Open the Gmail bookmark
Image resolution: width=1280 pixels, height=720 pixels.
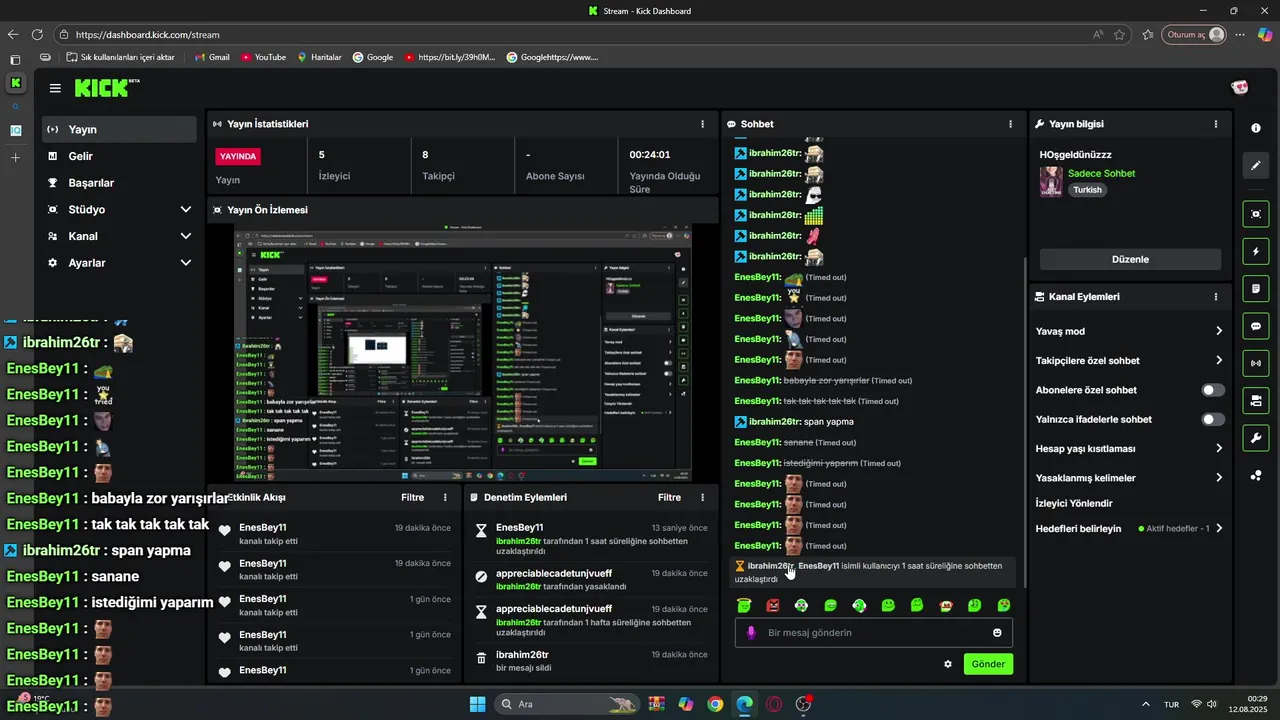pos(211,57)
